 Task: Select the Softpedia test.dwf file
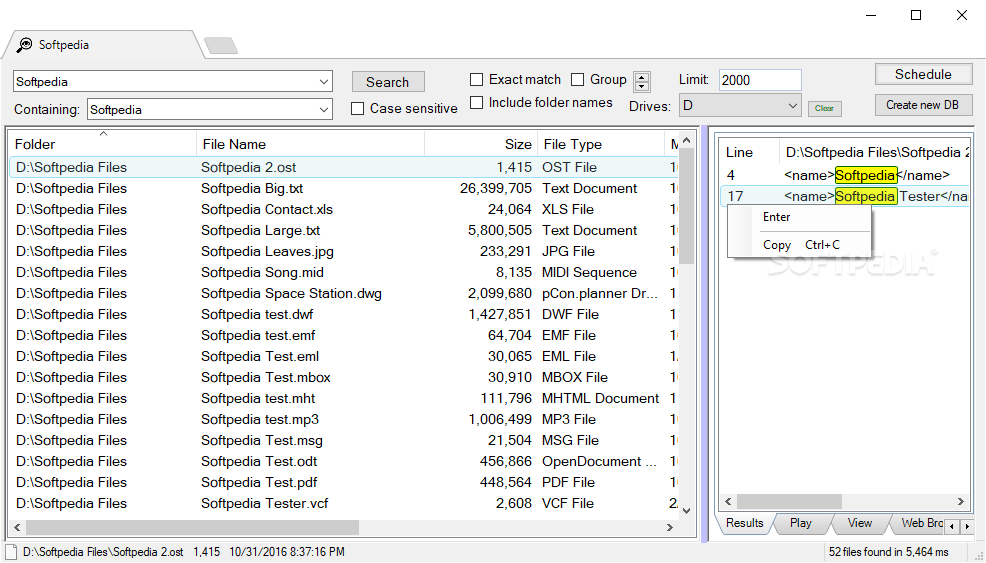pos(344,315)
